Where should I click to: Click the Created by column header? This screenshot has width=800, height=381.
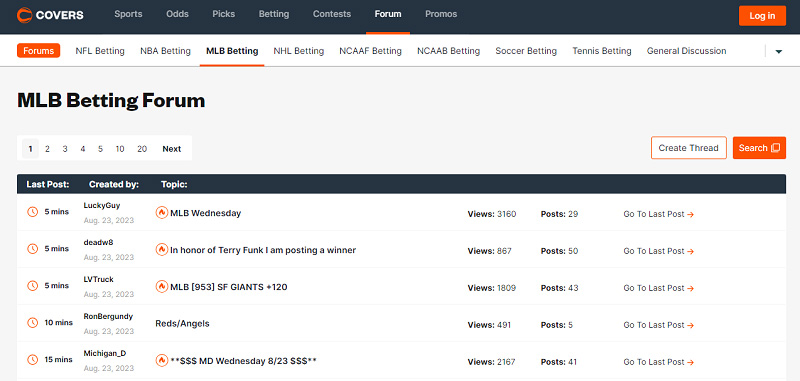tap(114, 184)
